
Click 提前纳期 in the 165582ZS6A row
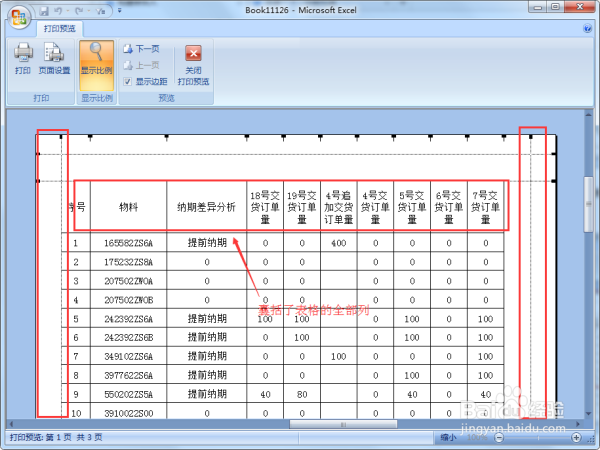(207, 243)
